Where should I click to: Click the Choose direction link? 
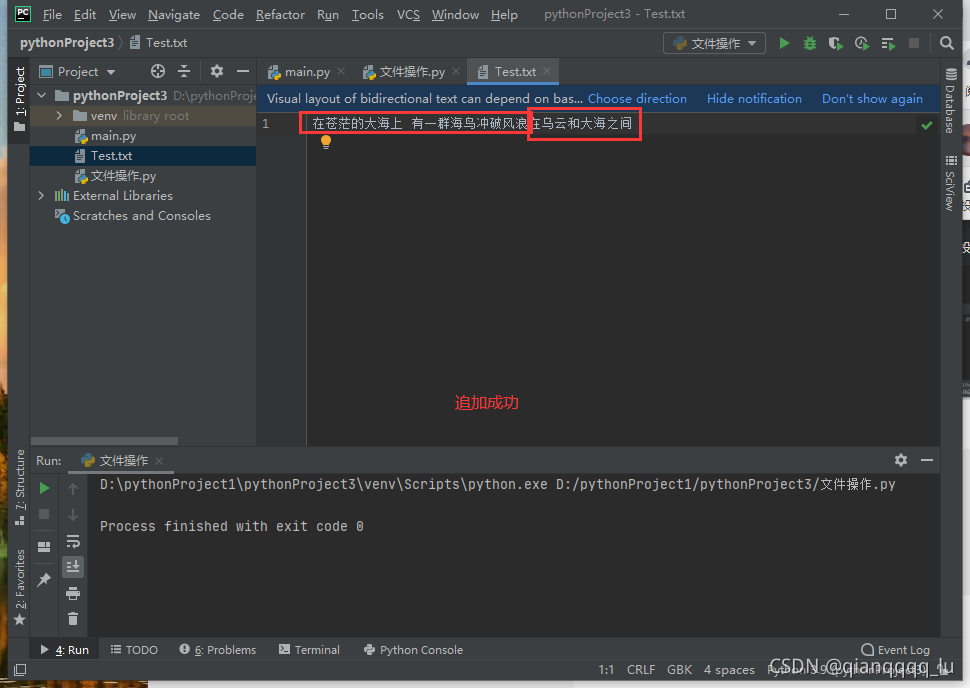(637, 99)
